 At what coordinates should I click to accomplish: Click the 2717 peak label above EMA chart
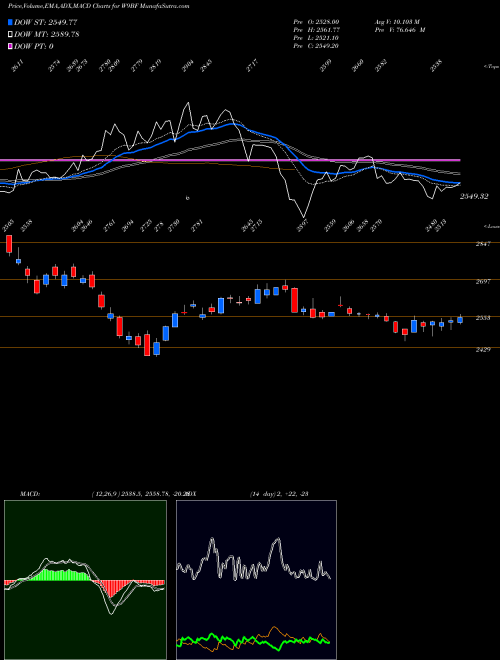[252, 66]
